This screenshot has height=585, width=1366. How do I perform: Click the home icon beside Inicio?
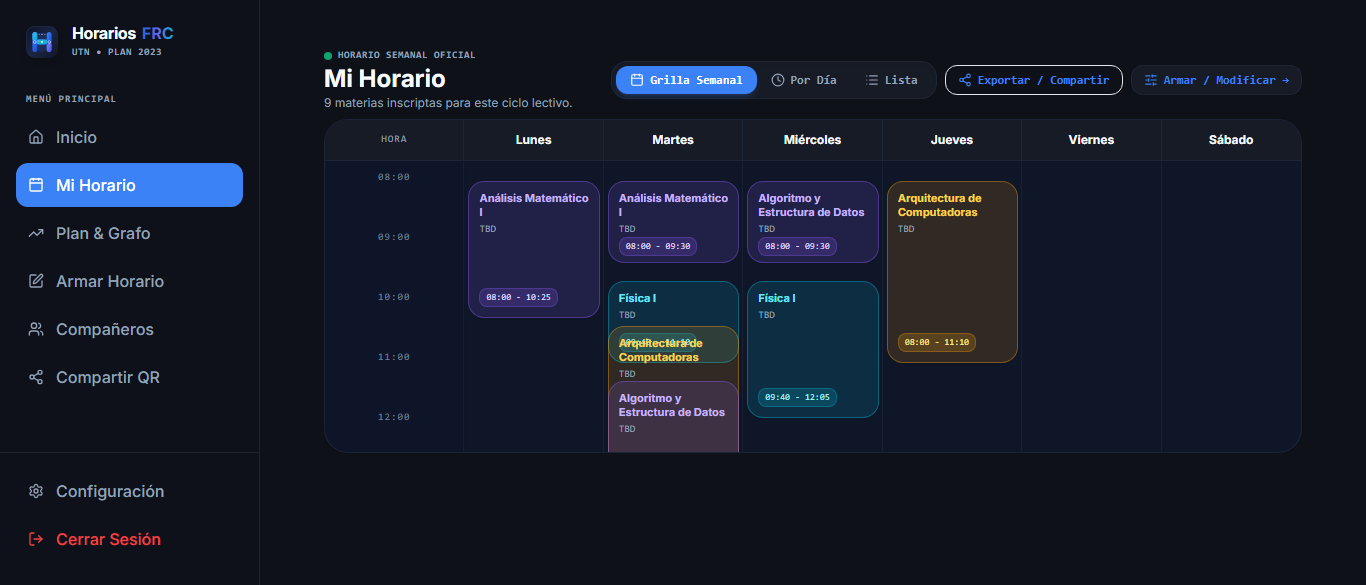[x=36, y=137]
